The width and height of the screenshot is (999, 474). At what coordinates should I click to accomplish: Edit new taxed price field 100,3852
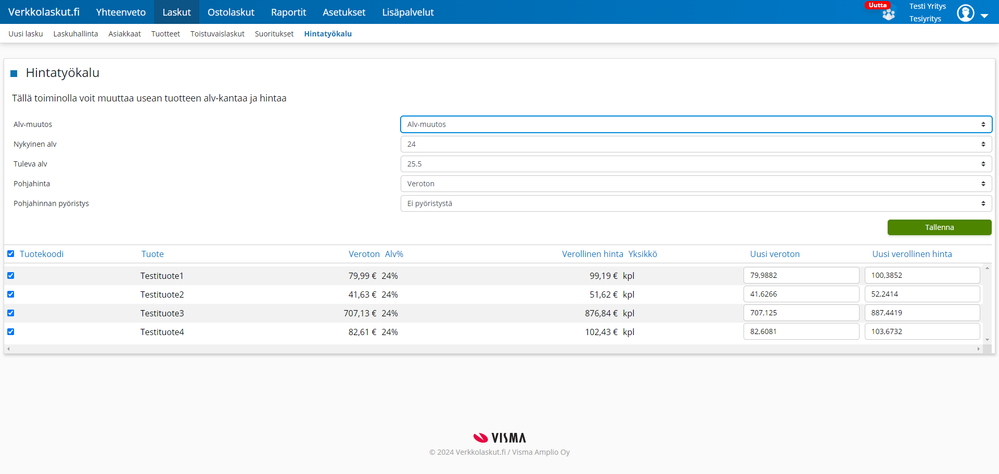(x=922, y=276)
